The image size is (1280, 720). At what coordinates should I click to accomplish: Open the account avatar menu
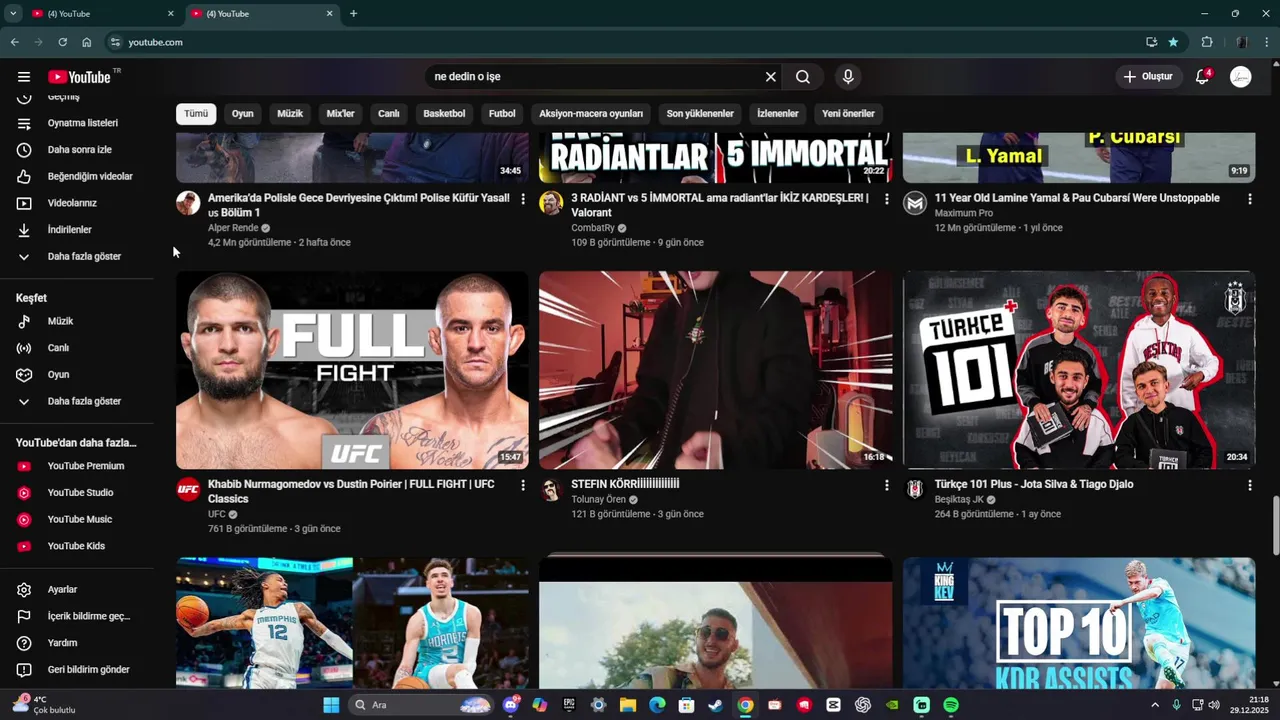tap(1241, 77)
